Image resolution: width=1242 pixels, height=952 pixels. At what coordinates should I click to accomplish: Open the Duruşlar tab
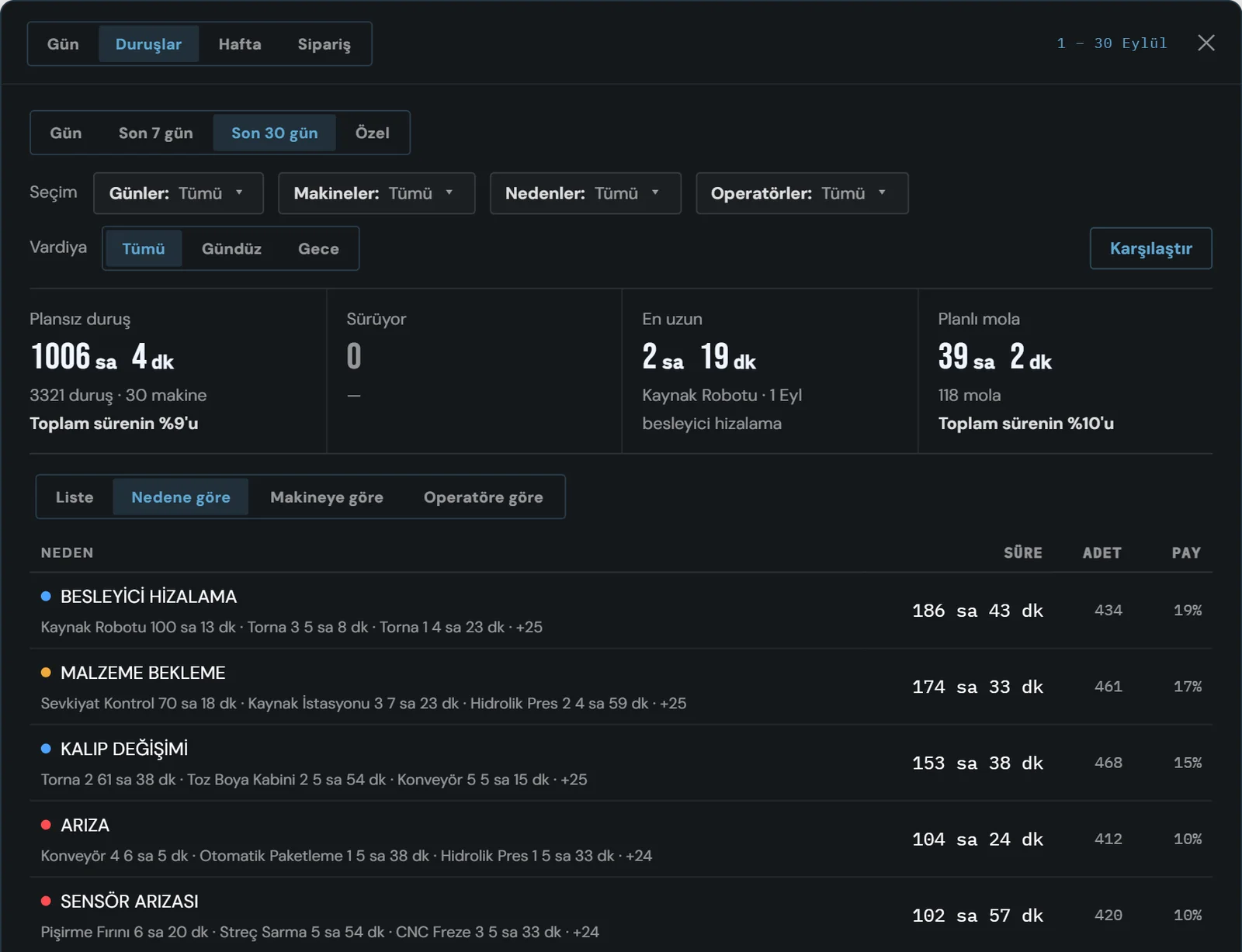pyautogui.click(x=148, y=44)
